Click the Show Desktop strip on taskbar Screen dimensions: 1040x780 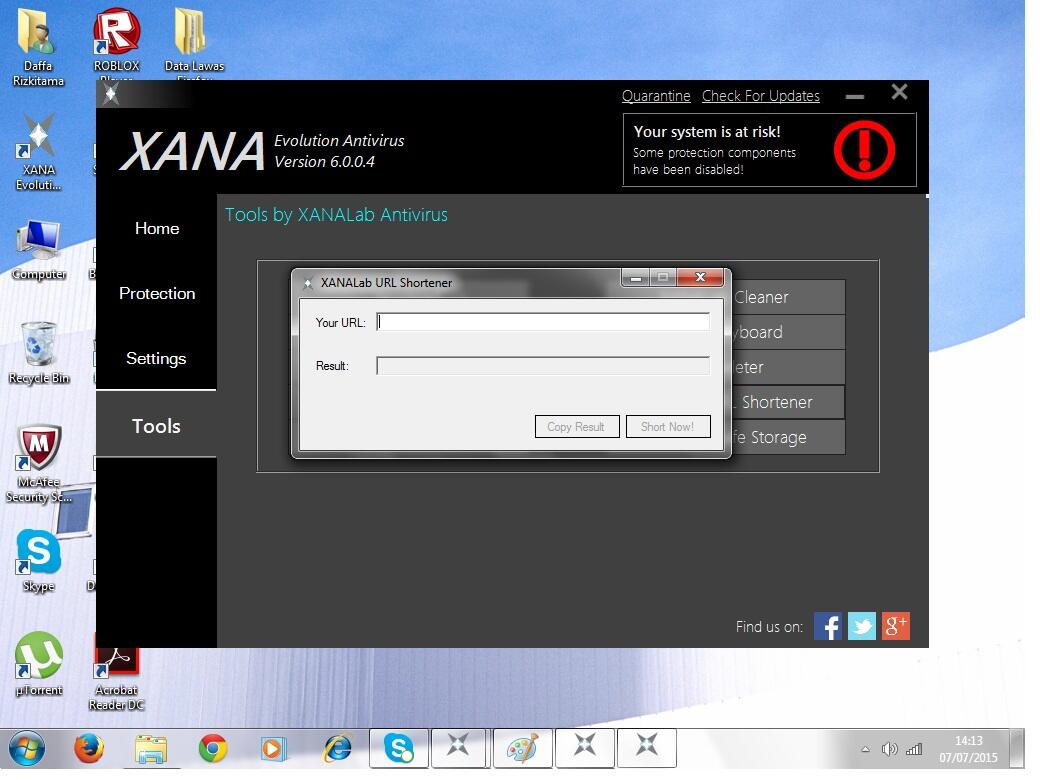tap(1017, 749)
